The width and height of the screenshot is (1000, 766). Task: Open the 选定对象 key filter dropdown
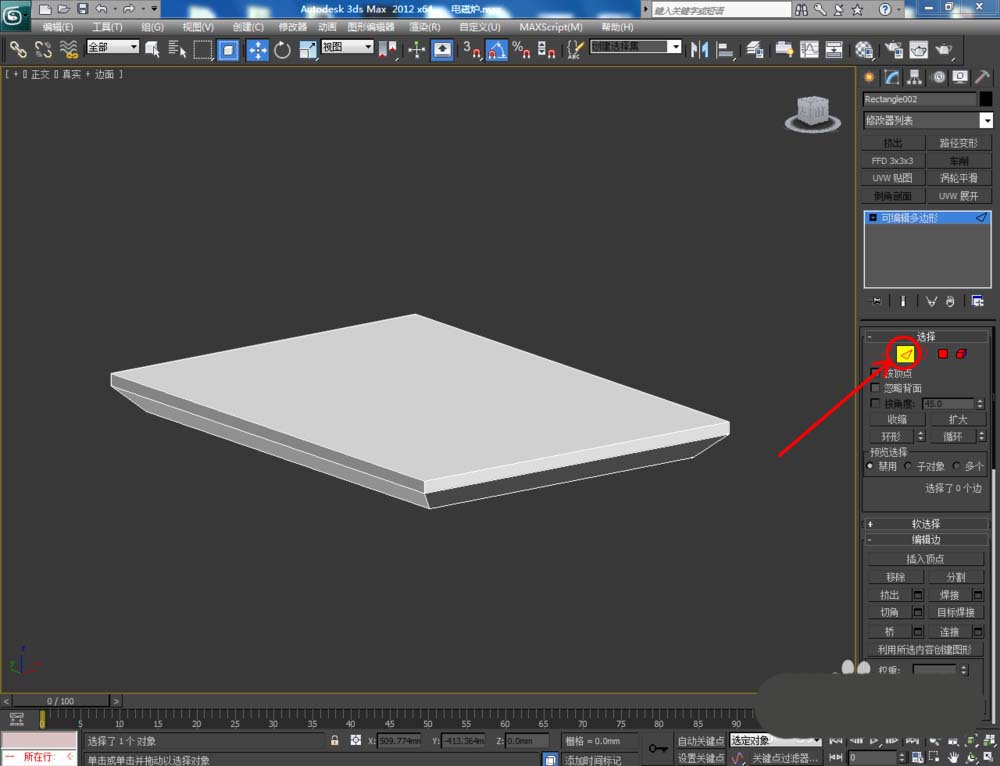776,740
